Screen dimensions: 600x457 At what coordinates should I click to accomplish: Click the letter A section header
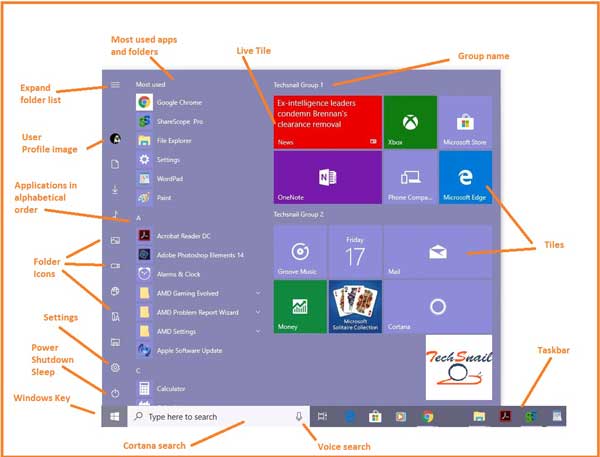tap(139, 218)
